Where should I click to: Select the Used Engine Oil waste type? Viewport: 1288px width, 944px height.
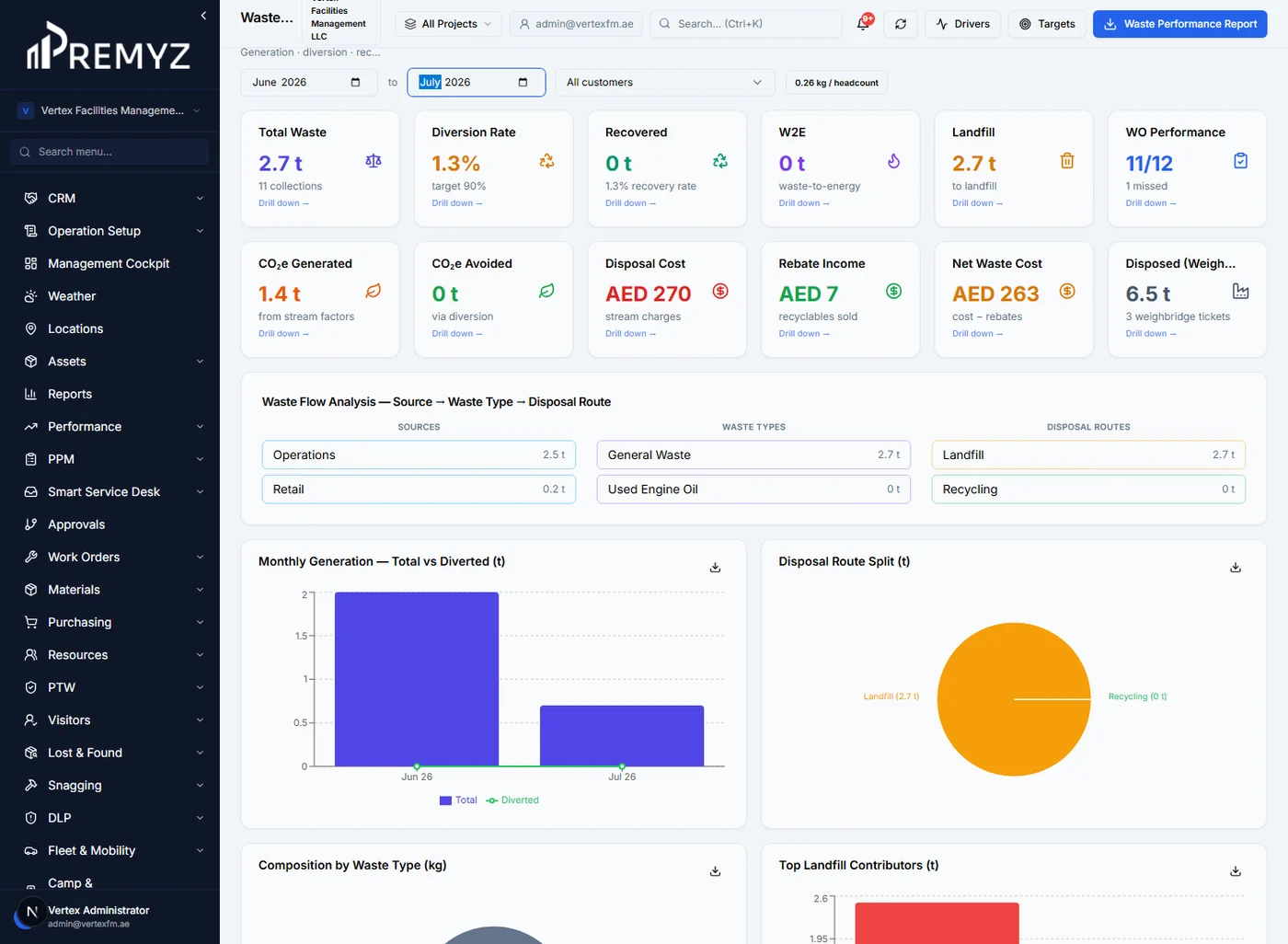754,489
